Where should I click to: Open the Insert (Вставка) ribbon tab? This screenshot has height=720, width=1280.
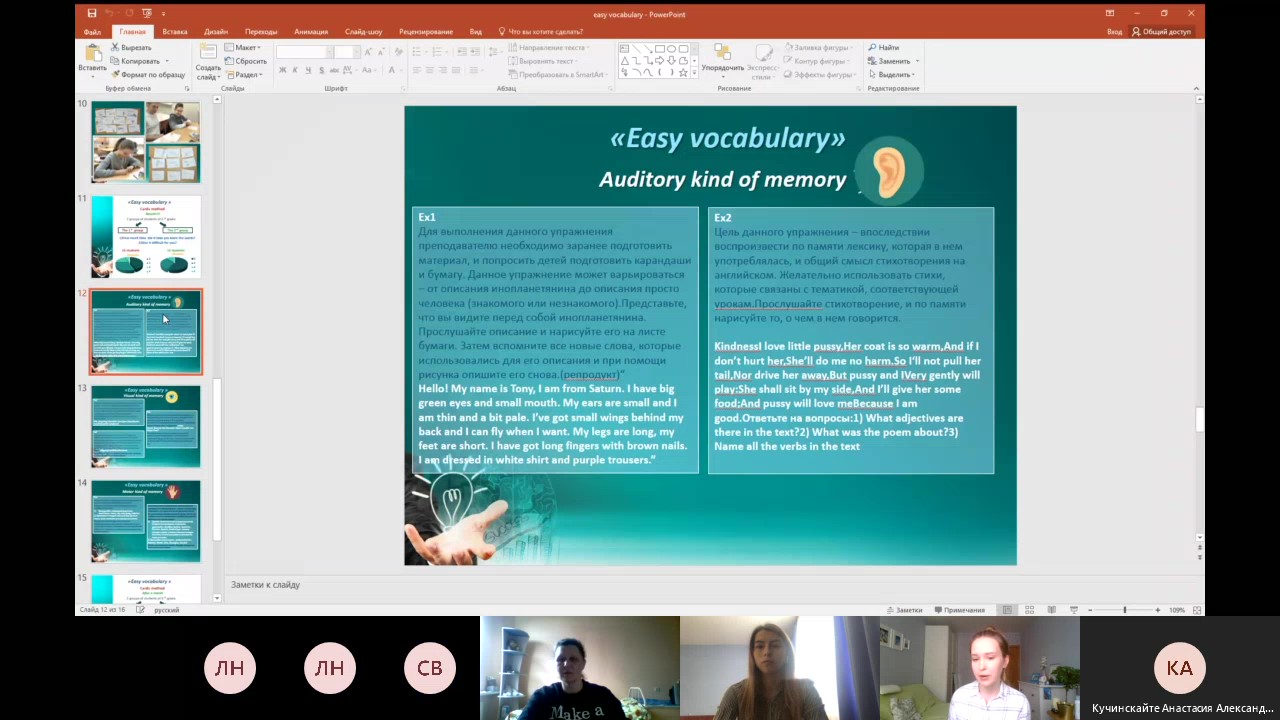pos(175,32)
